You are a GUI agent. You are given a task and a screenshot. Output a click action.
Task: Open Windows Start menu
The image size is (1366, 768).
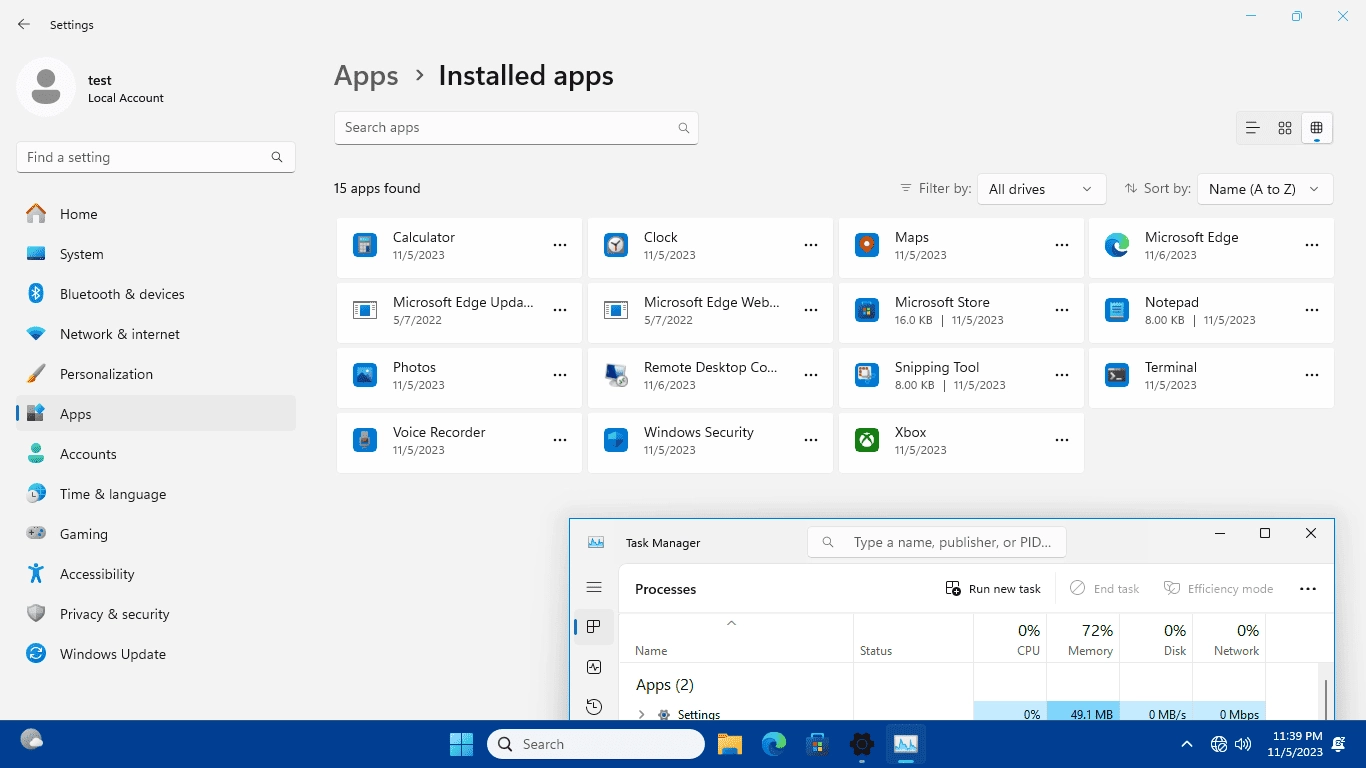tap(461, 744)
